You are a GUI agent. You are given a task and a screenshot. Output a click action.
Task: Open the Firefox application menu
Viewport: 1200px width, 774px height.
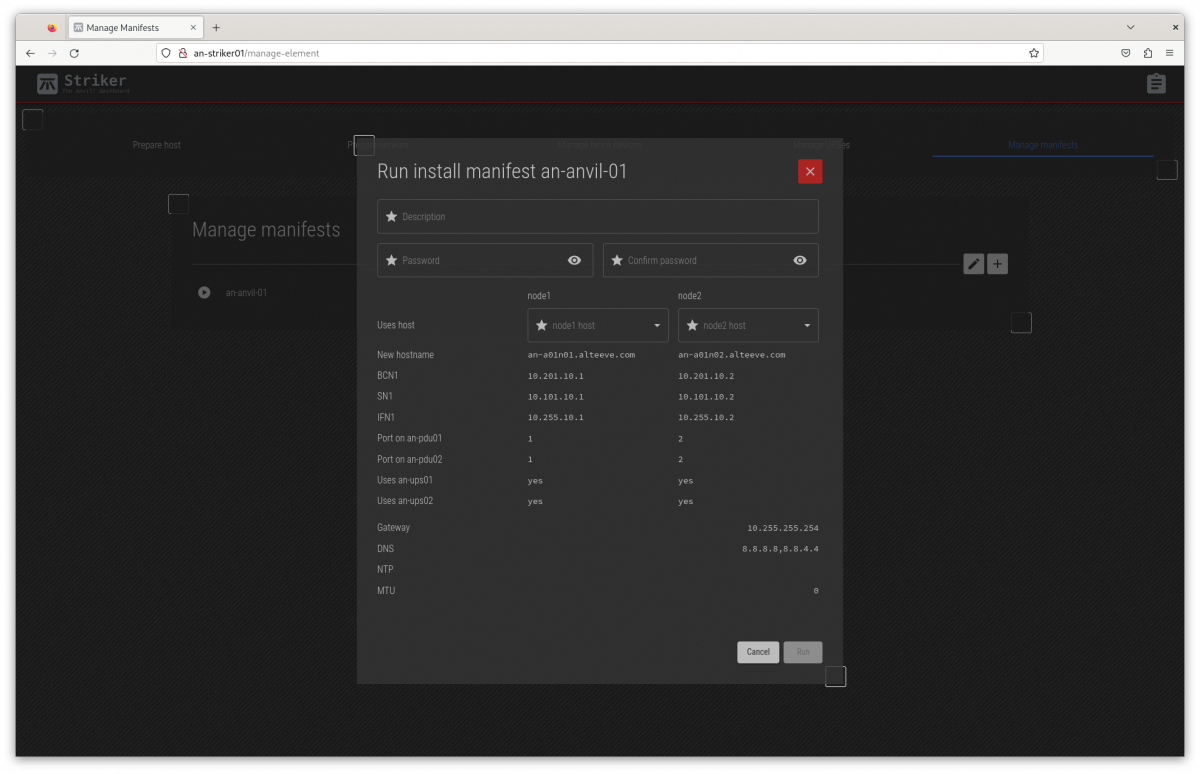(x=1169, y=53)
